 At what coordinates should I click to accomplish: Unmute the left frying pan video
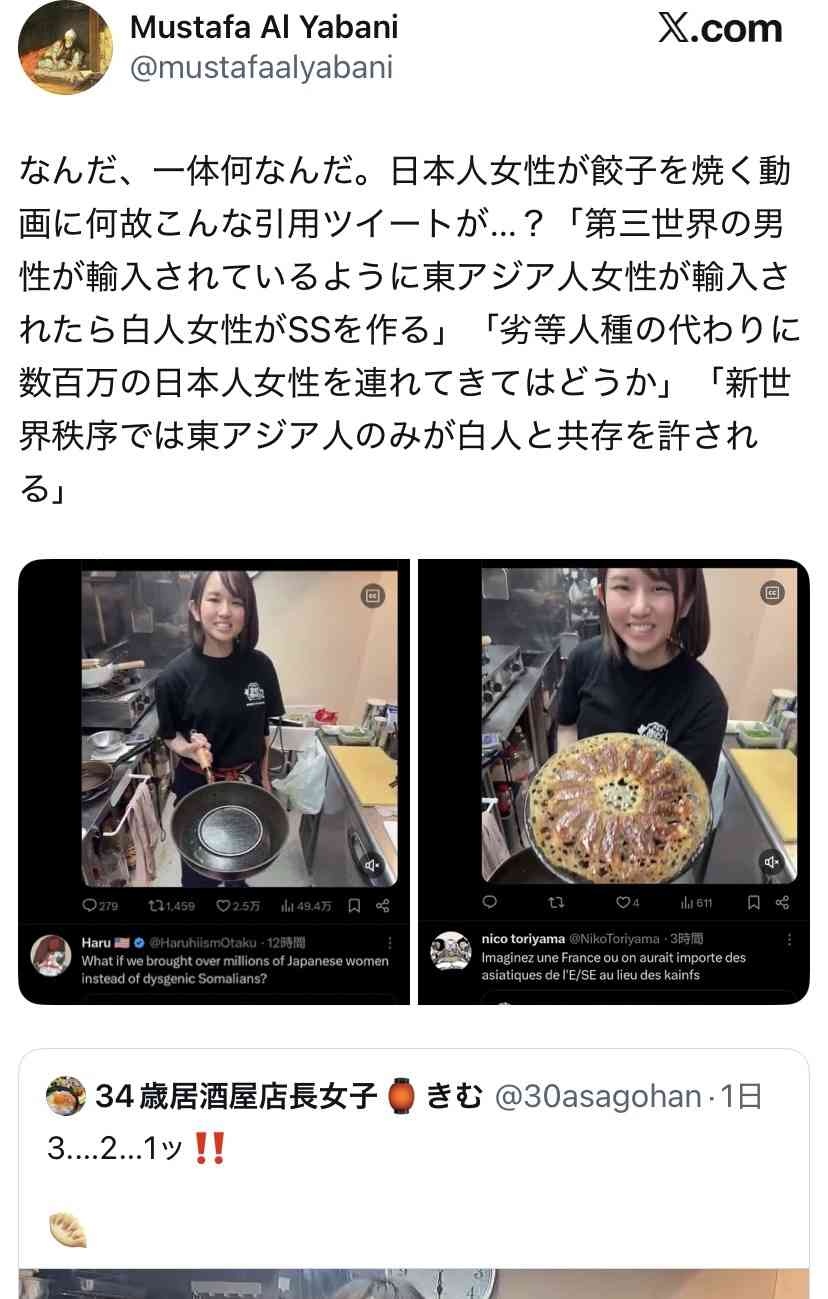point(373,865)
